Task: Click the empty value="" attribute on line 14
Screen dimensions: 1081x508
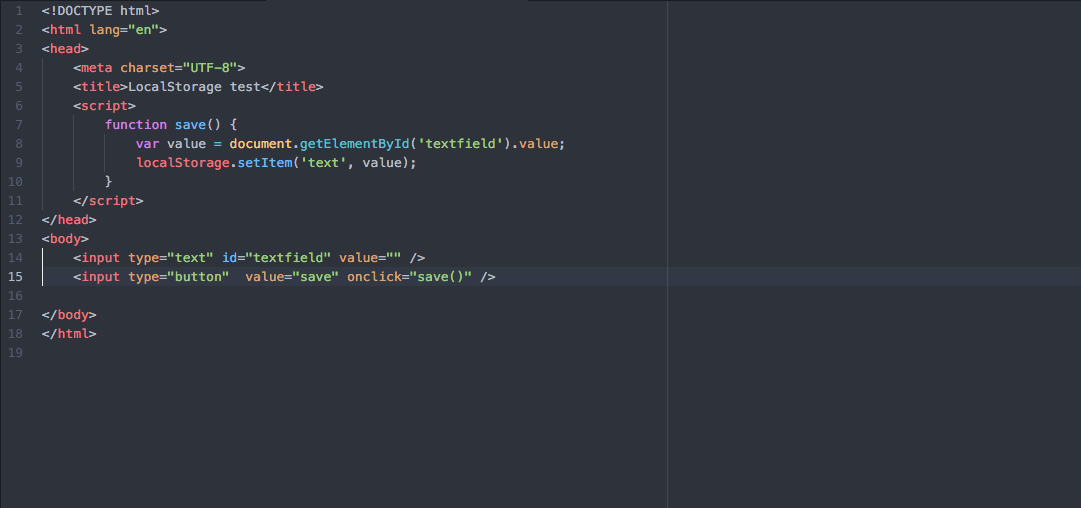Action: (x=370, y=258)
